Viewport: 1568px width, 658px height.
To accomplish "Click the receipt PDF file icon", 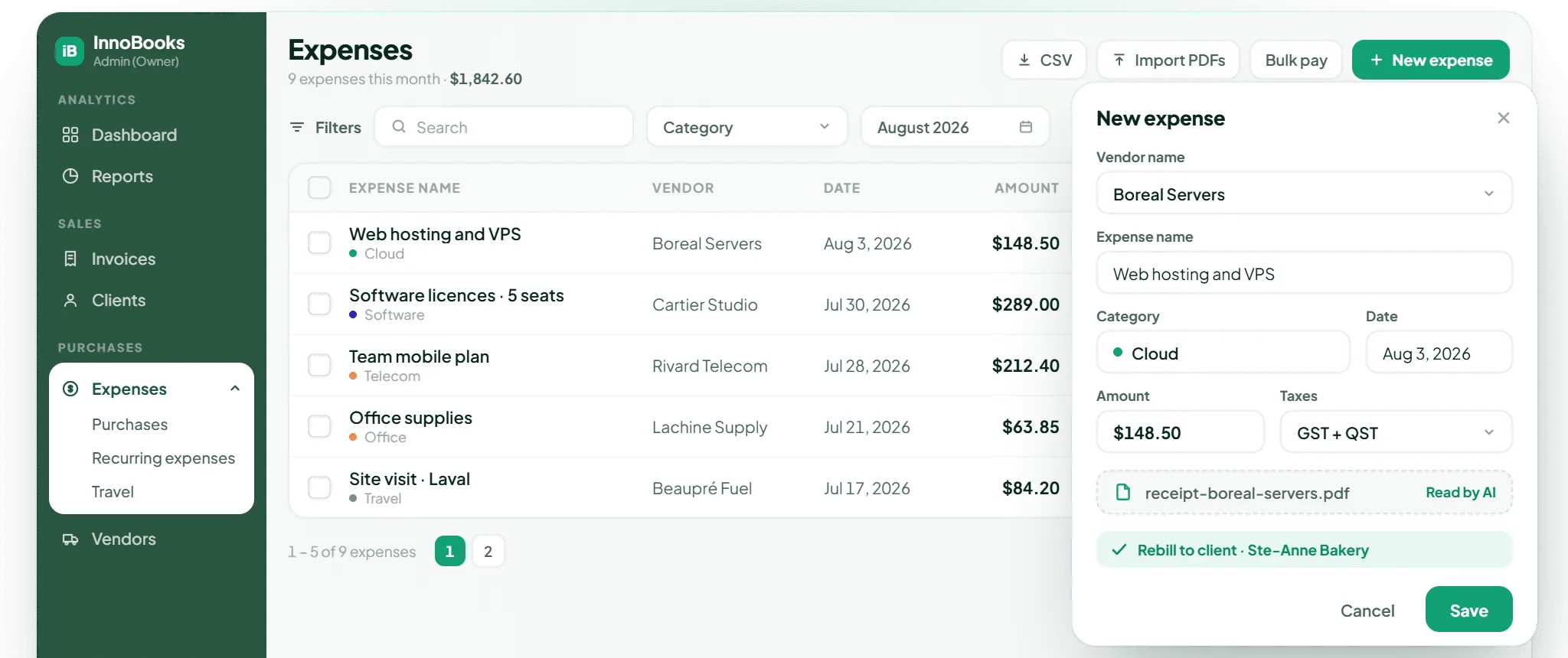I will click(x=1123, y=492).
